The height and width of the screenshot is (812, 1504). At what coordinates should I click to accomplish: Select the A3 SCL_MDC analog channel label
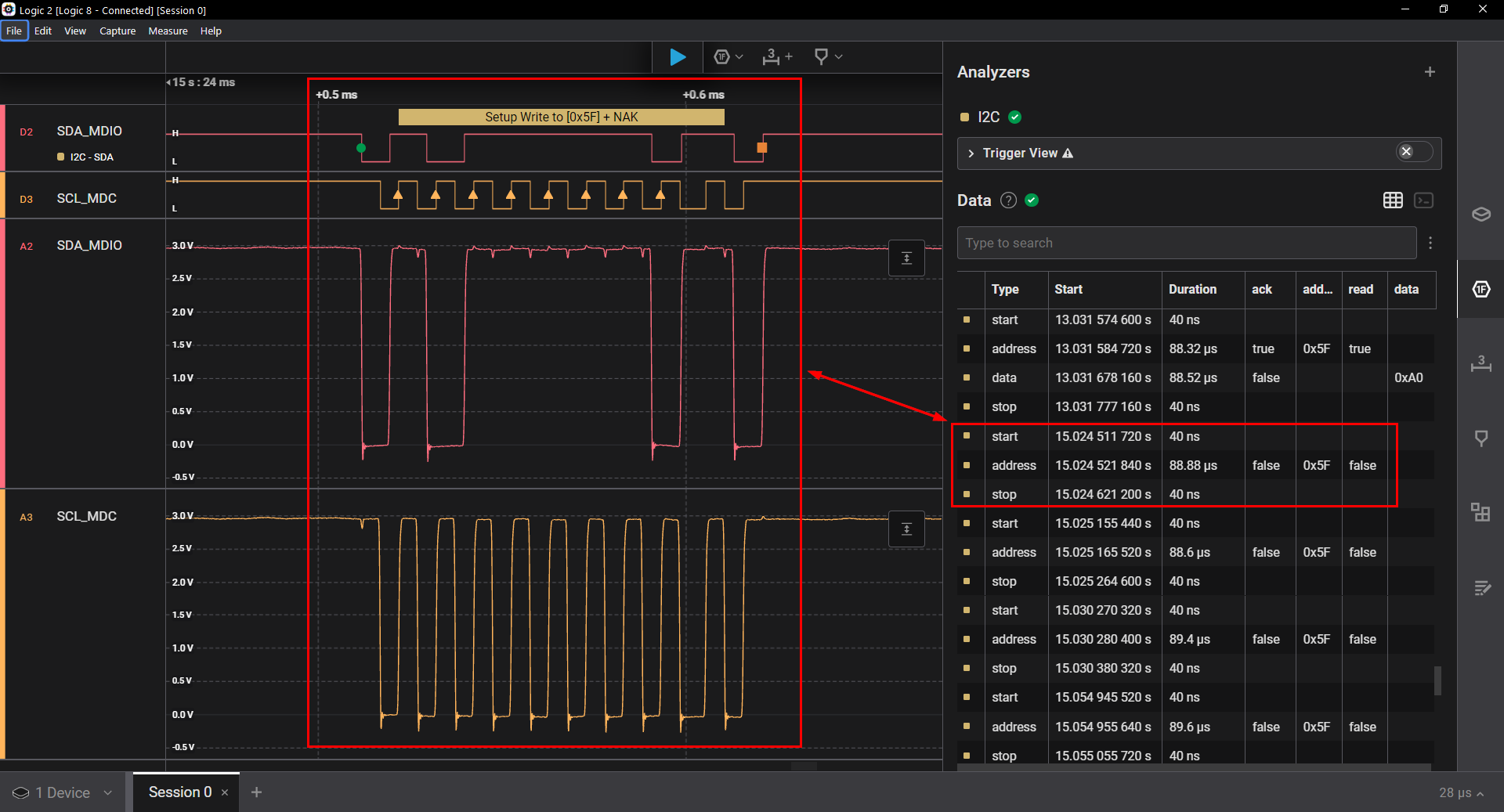(86, 517)
